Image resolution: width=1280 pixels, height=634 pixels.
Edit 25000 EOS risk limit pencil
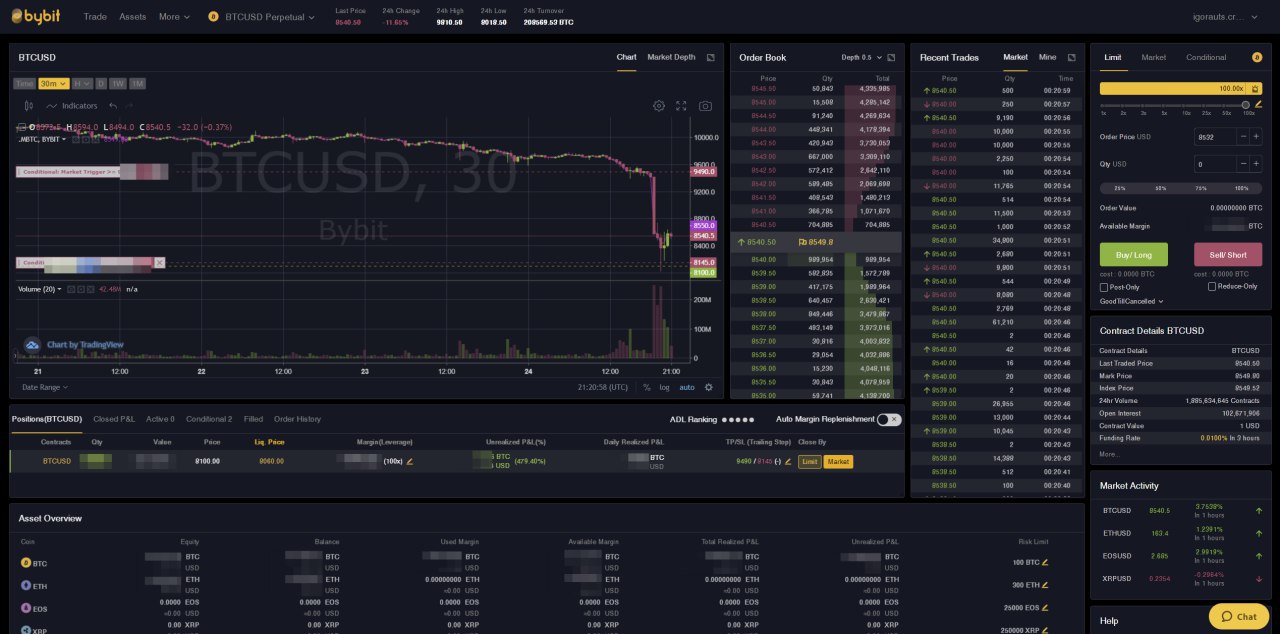[1046, 608]
